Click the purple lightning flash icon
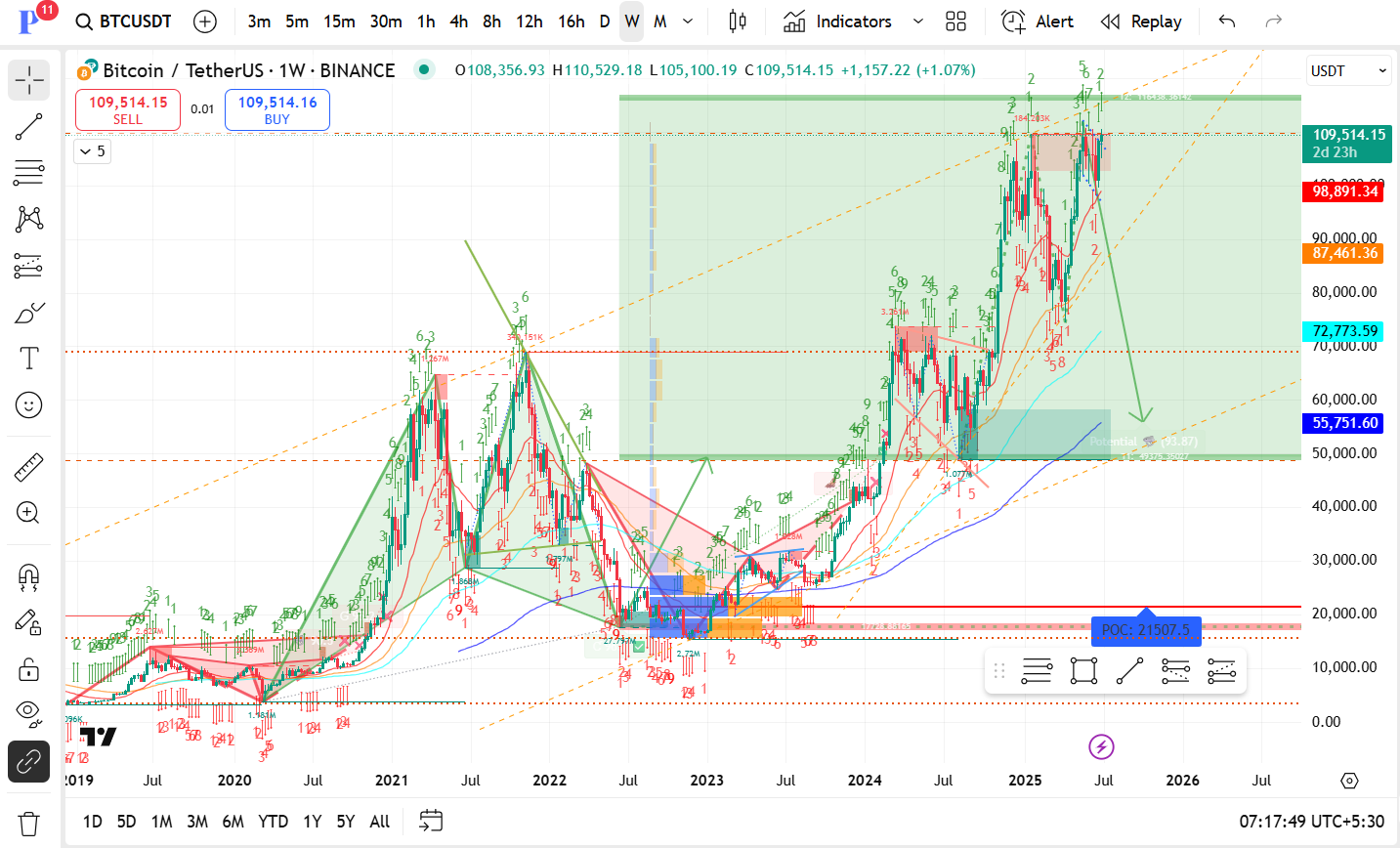Image resolution: width=1400 pixels, height=848 pixels. [1102, 747]
